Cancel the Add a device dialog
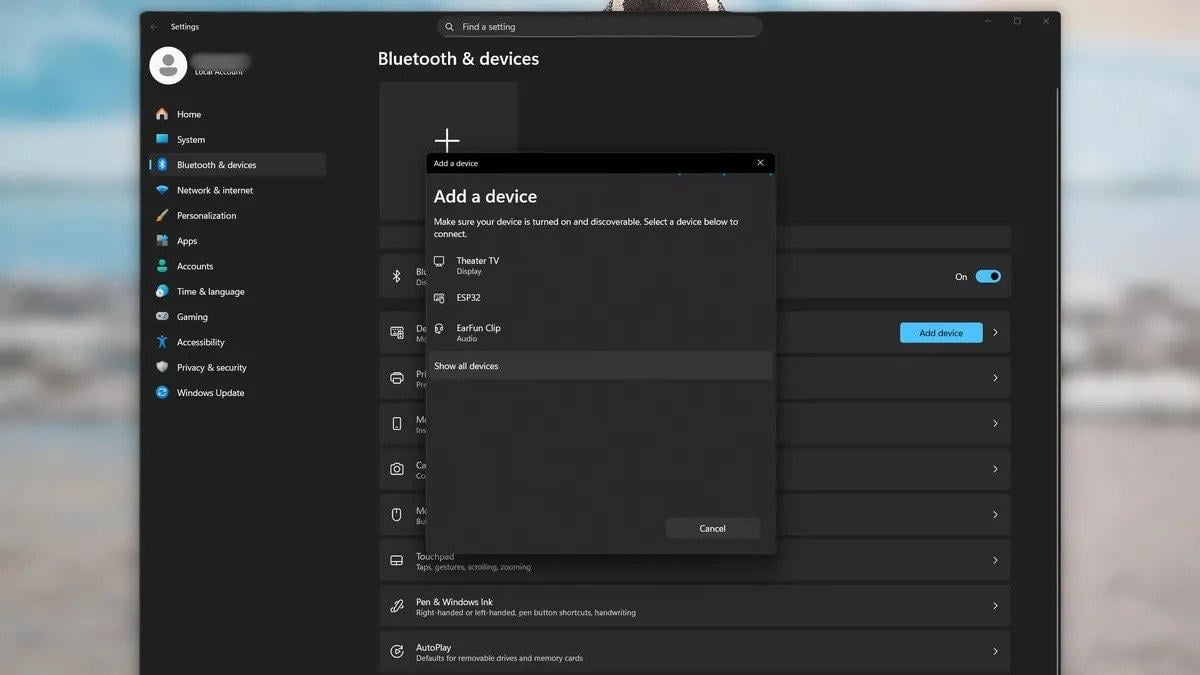The image size is (1200, 675). point(712,528)
